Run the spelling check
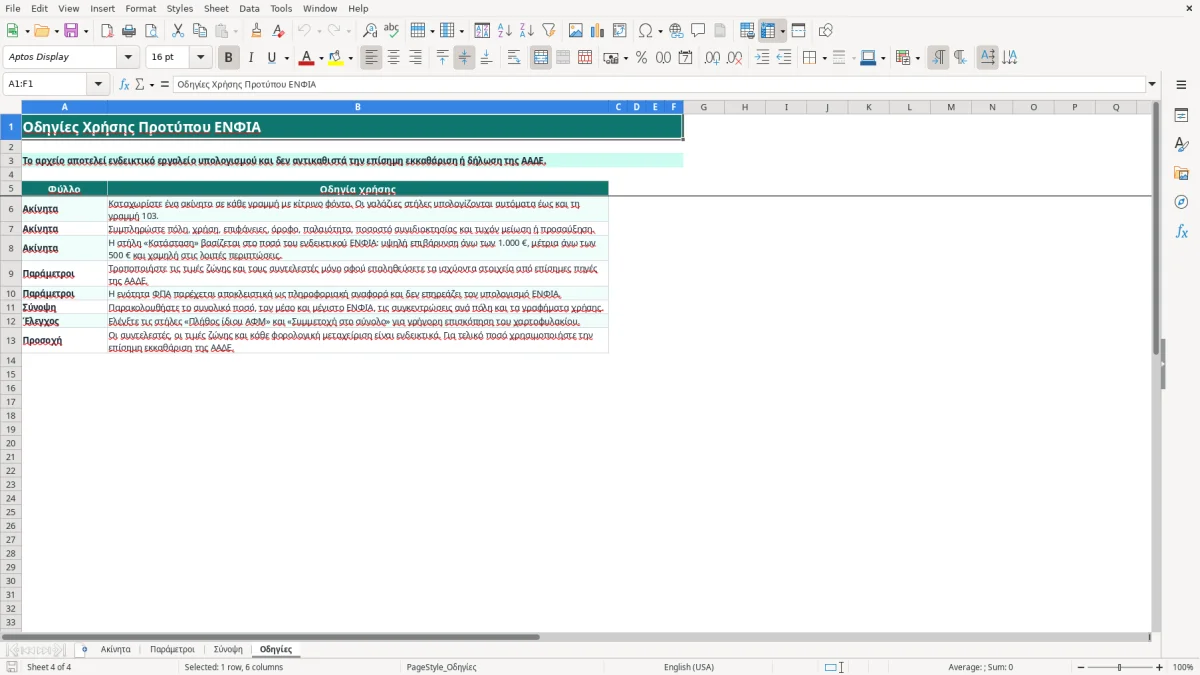Viewport: 1200px width, 675px height. (392, 31)
